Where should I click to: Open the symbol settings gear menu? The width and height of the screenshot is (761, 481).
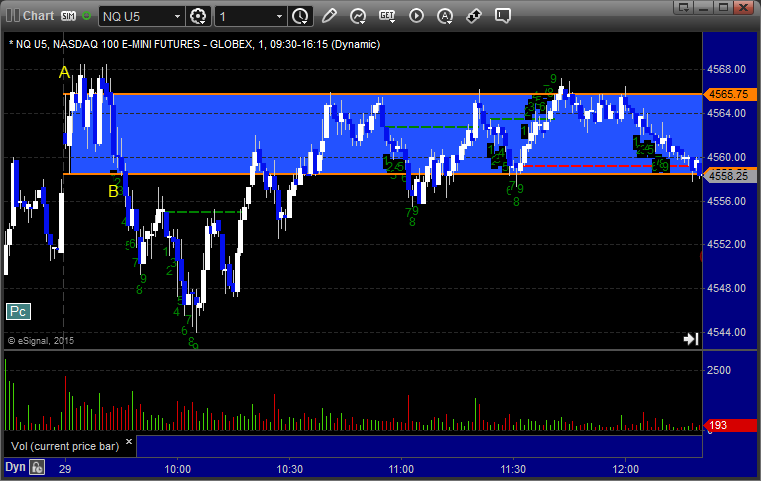[x=198, y=17]
